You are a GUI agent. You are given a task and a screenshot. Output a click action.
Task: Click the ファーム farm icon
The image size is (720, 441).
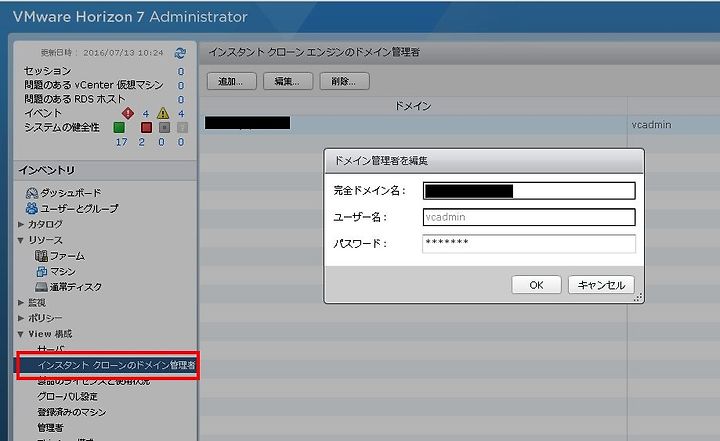coord(41,256)
